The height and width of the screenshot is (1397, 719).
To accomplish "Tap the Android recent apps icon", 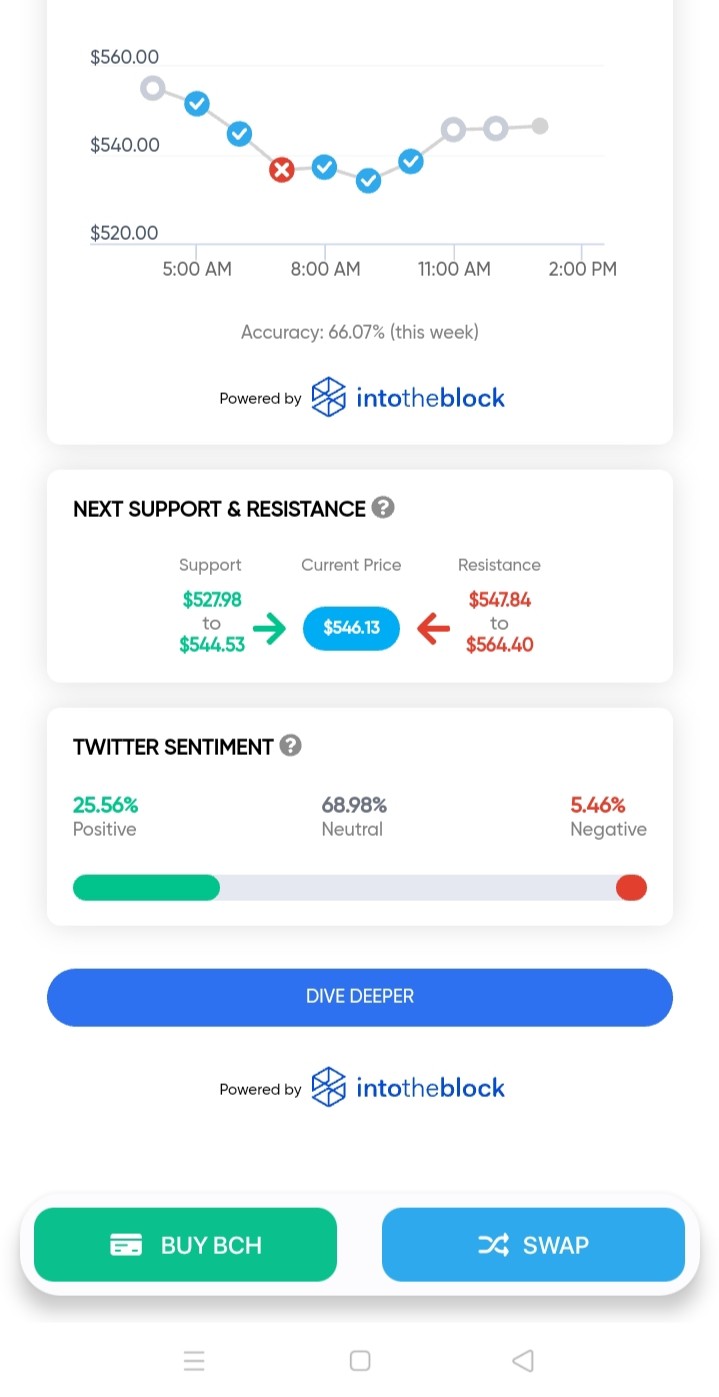I will tap(194, 1360).
